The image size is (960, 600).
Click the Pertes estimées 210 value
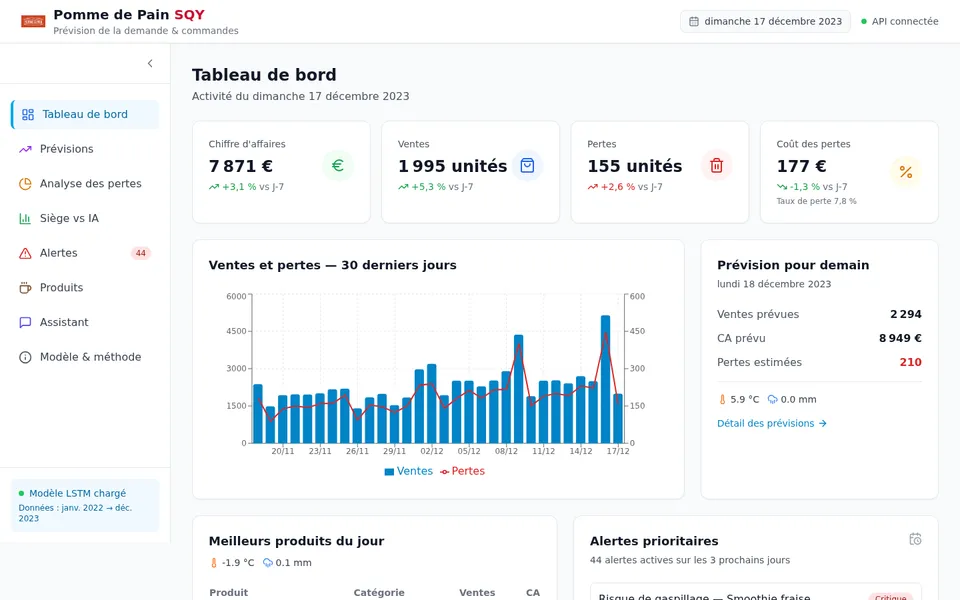point(910,362)
